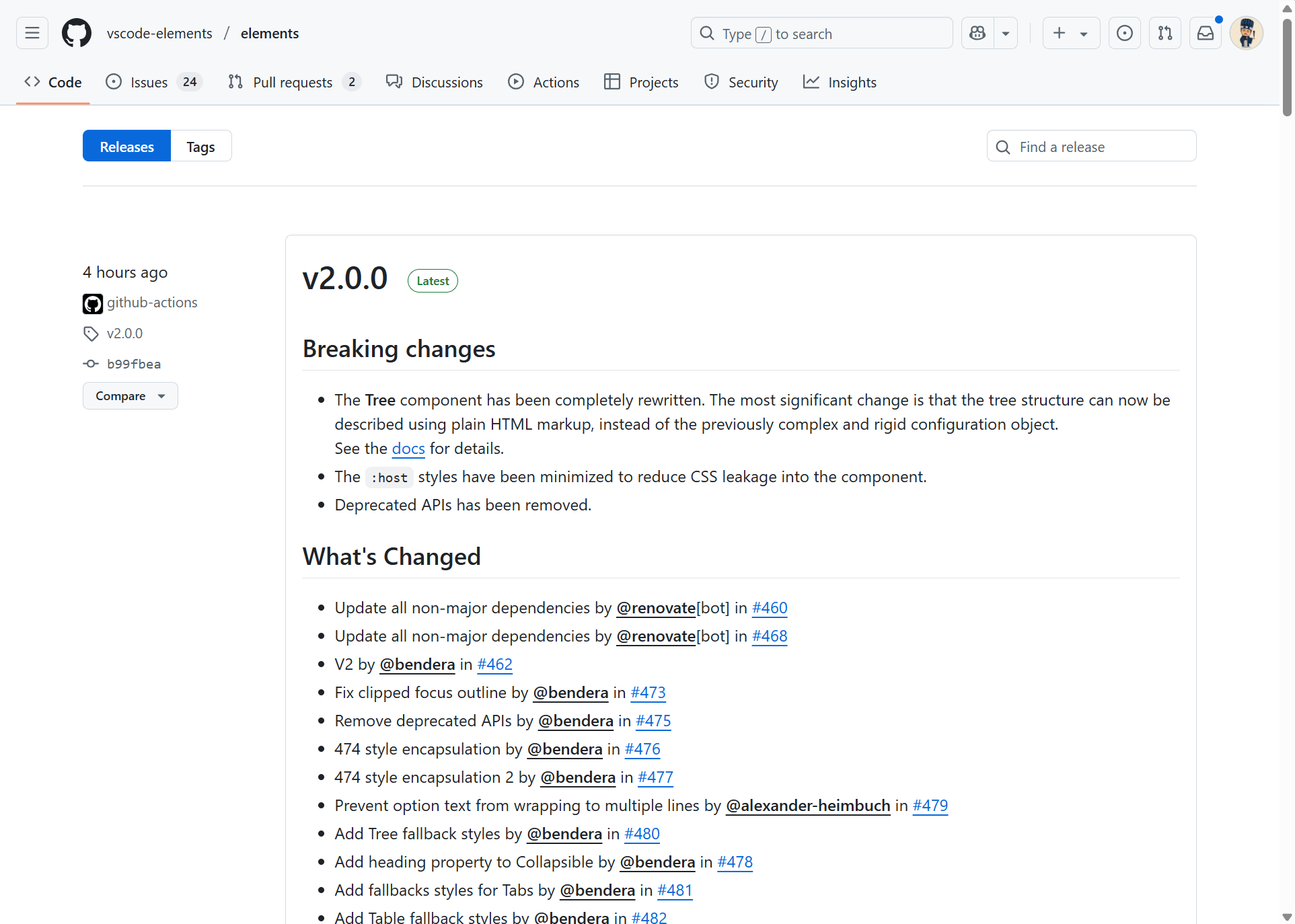Open pull request #462 link
The height and width of the screenshot is (924, 1295).
tap(494, 664)
